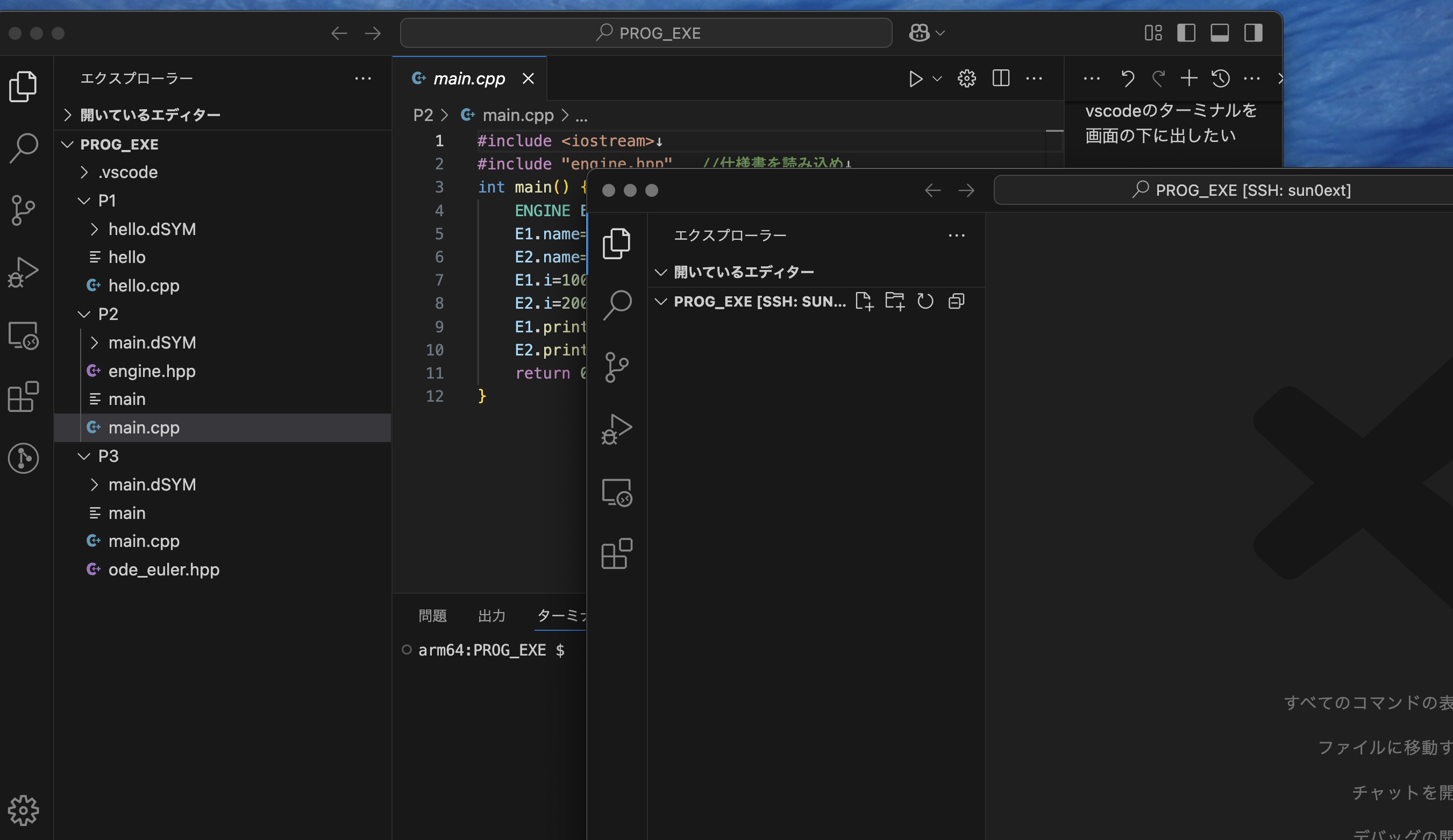Image resolution: width=1453 pixels, height=840 pixels.
Task: Show chat history clock icon
Action: (x=1221, y=79)
